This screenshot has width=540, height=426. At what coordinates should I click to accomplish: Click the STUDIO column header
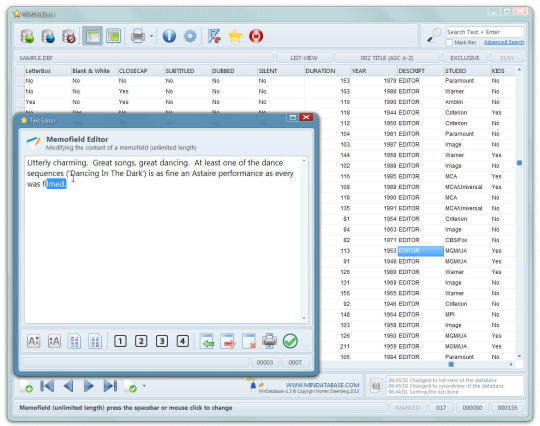tap(456, 71)
